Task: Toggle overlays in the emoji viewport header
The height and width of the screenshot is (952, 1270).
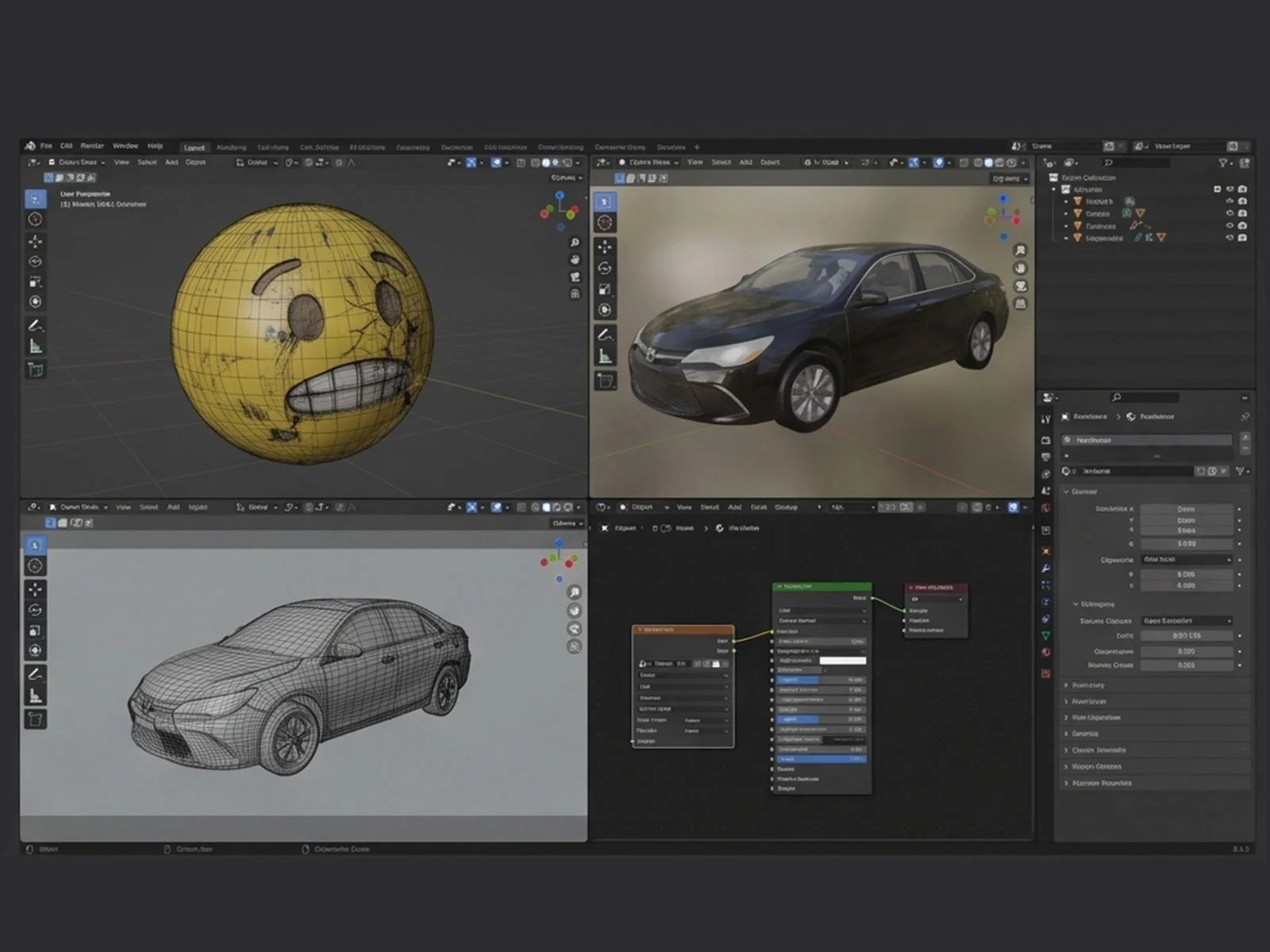Action: tap(496, 163)
